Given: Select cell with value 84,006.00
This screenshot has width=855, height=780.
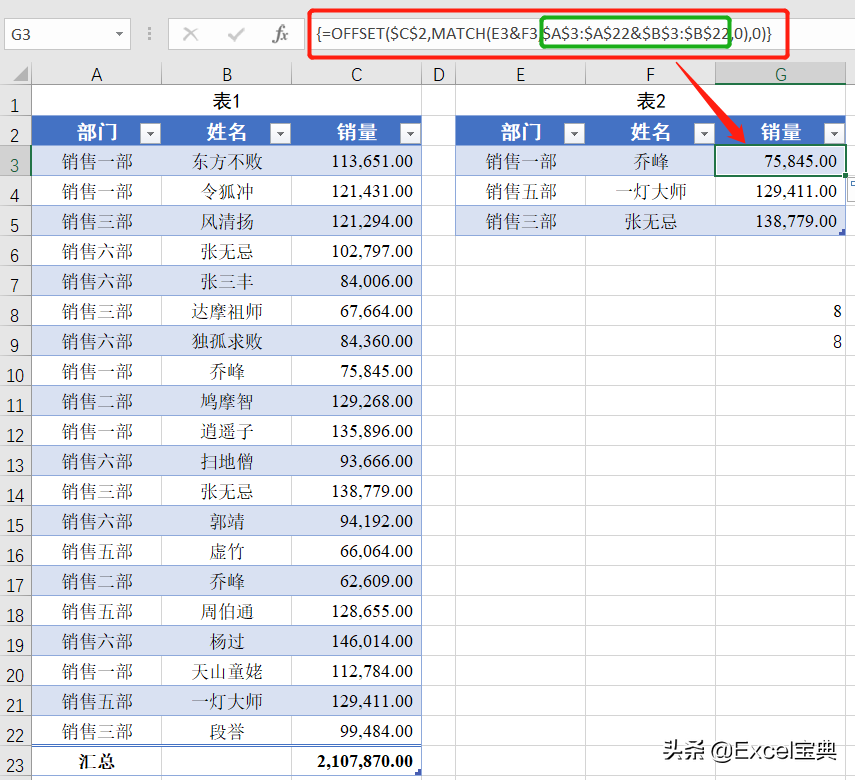Looking at the screenshot, I should point(357,281).
